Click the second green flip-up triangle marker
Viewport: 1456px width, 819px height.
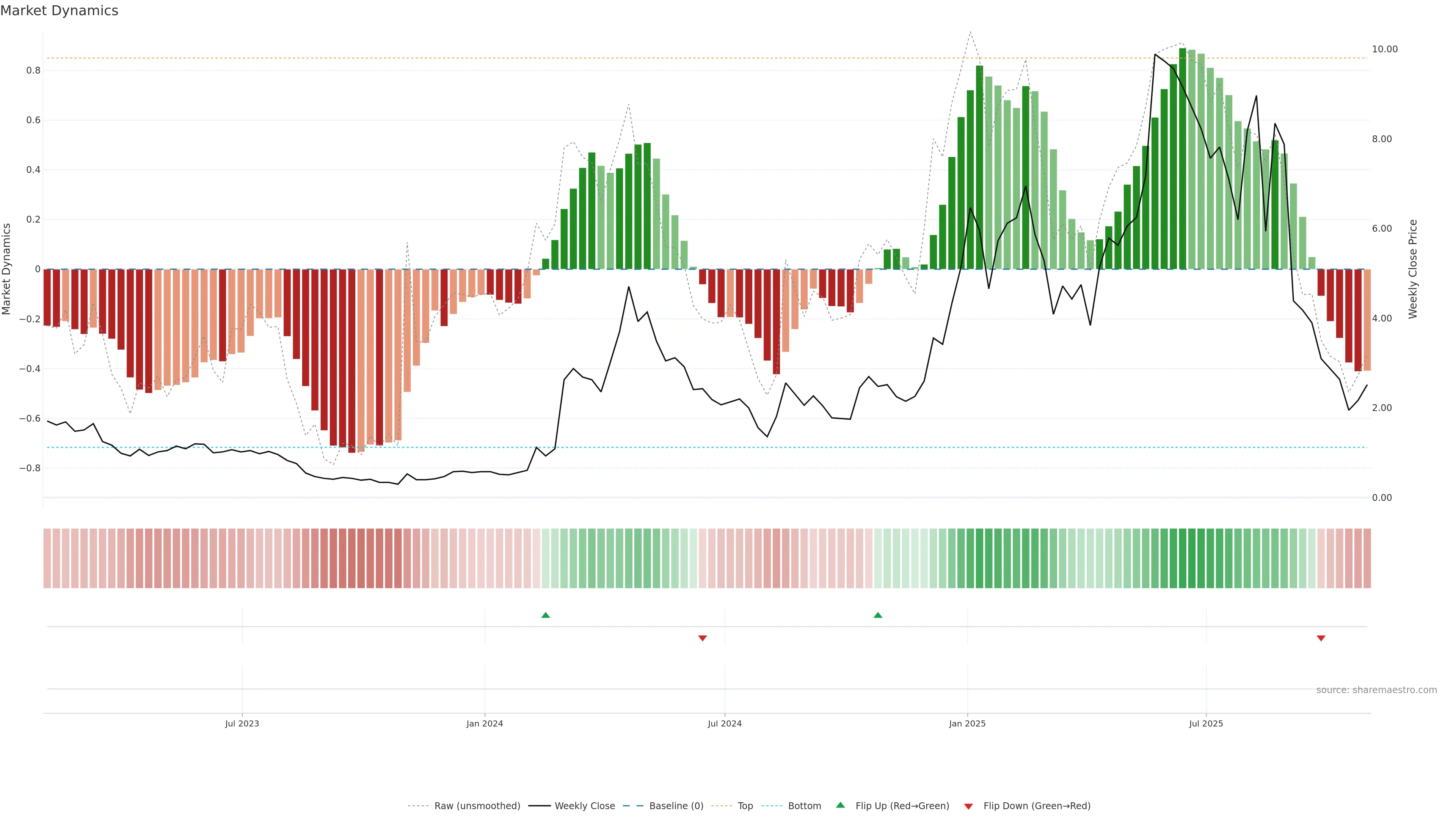pos(878,615)
